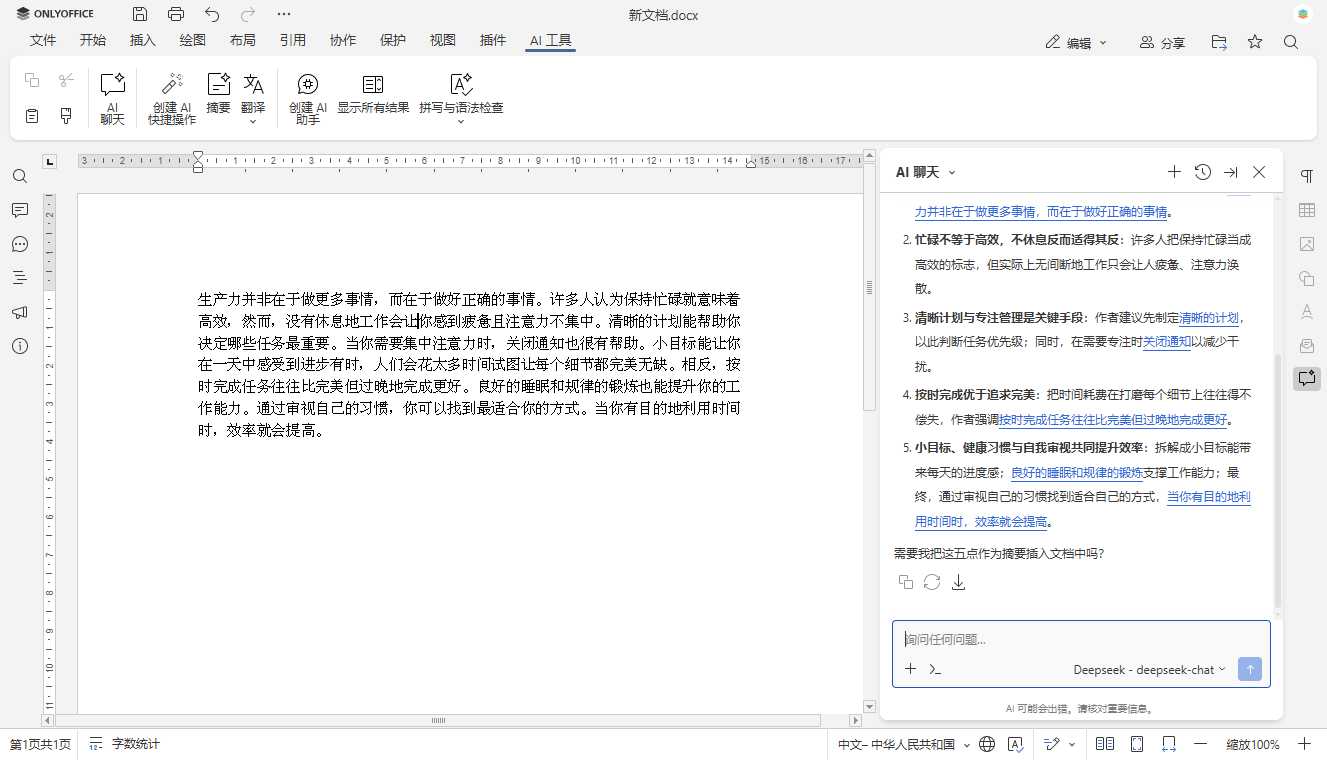Switch to the 插件 tab

coord(493,40)
